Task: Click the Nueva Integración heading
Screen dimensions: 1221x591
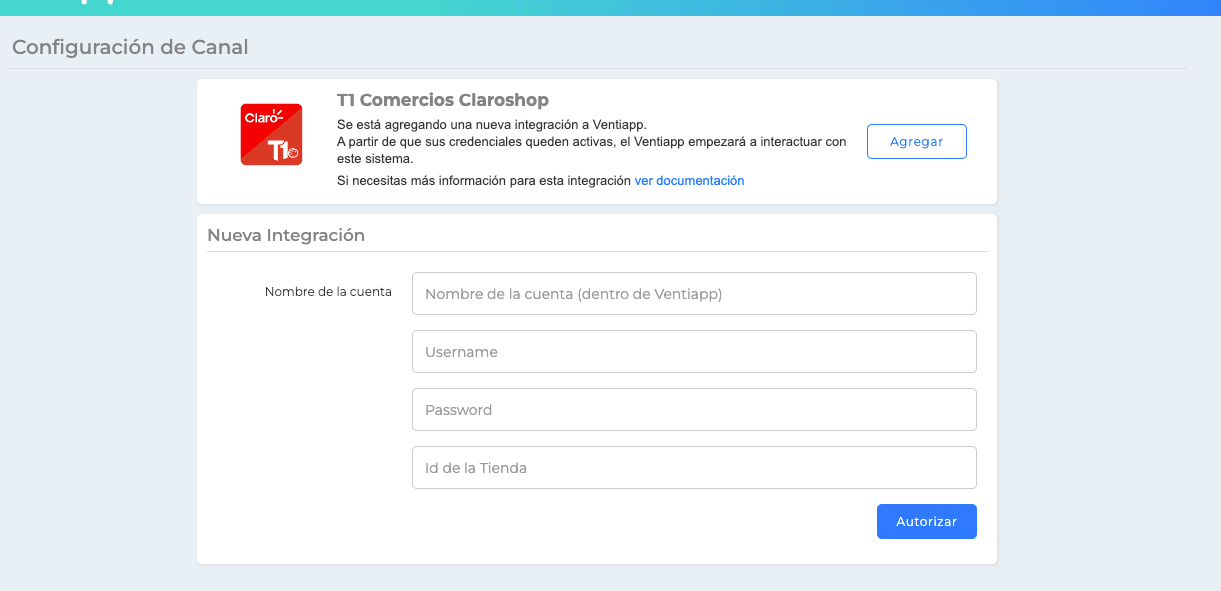Action: coord(286,236)
